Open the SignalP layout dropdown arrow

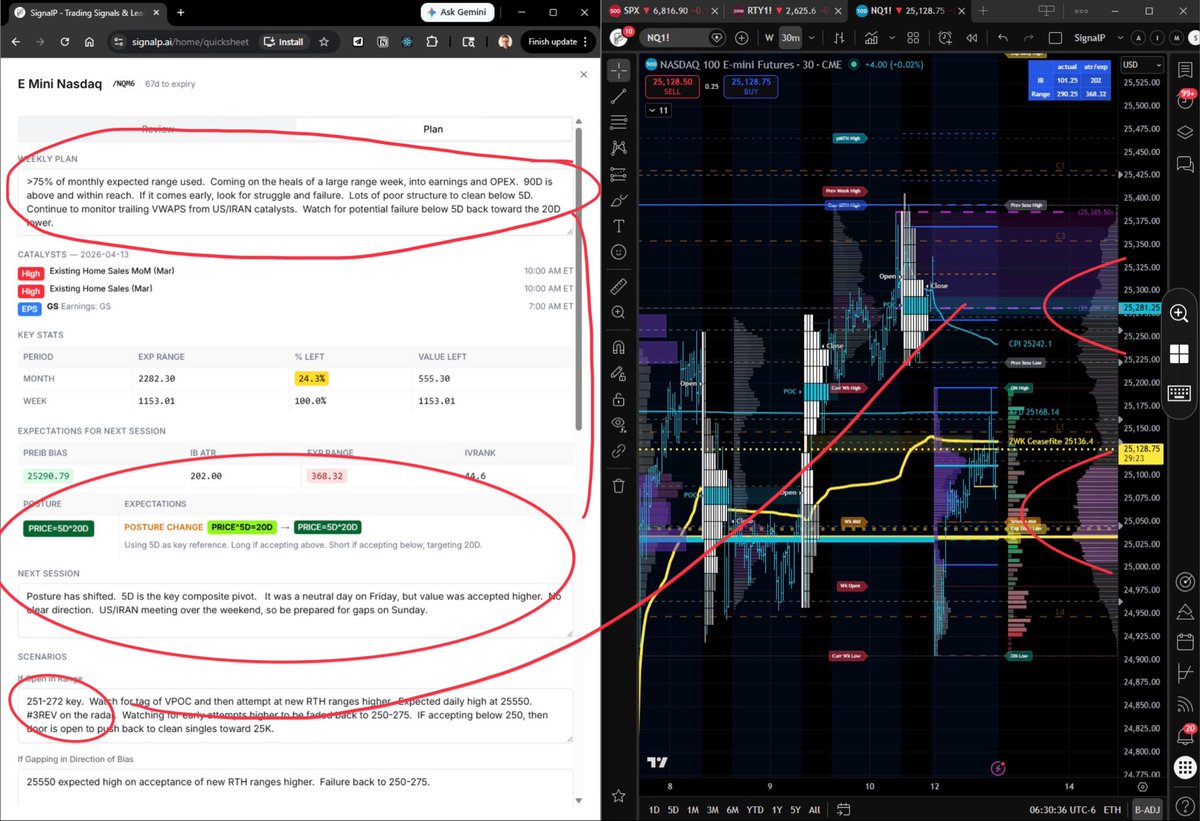(1120, 38)
